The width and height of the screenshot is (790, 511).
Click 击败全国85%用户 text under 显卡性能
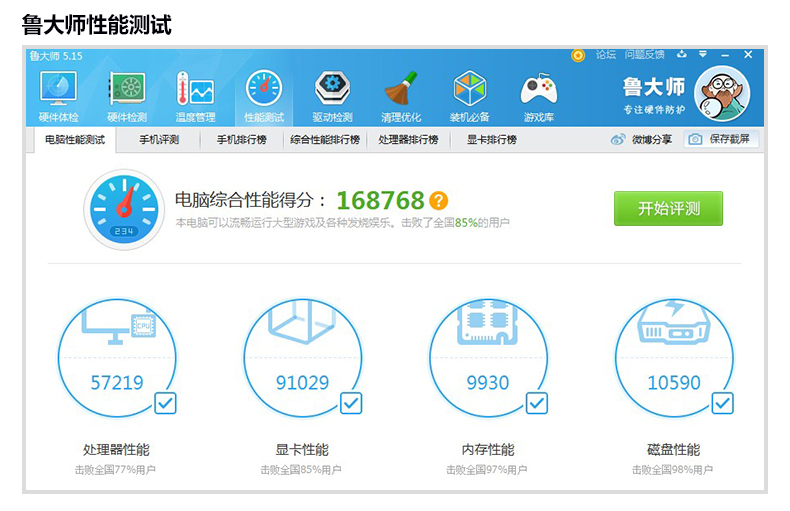(301, 470)
